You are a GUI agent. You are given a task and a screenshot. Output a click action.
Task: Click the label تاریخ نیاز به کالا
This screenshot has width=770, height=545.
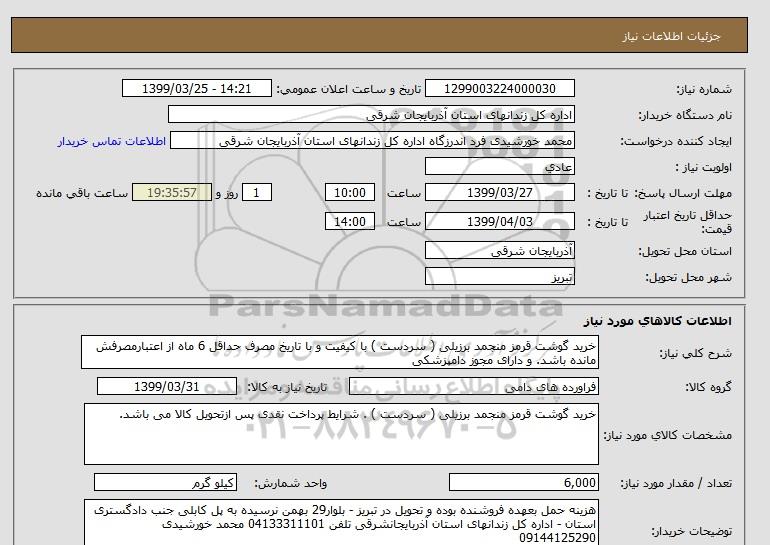click(x=287, y=387)
